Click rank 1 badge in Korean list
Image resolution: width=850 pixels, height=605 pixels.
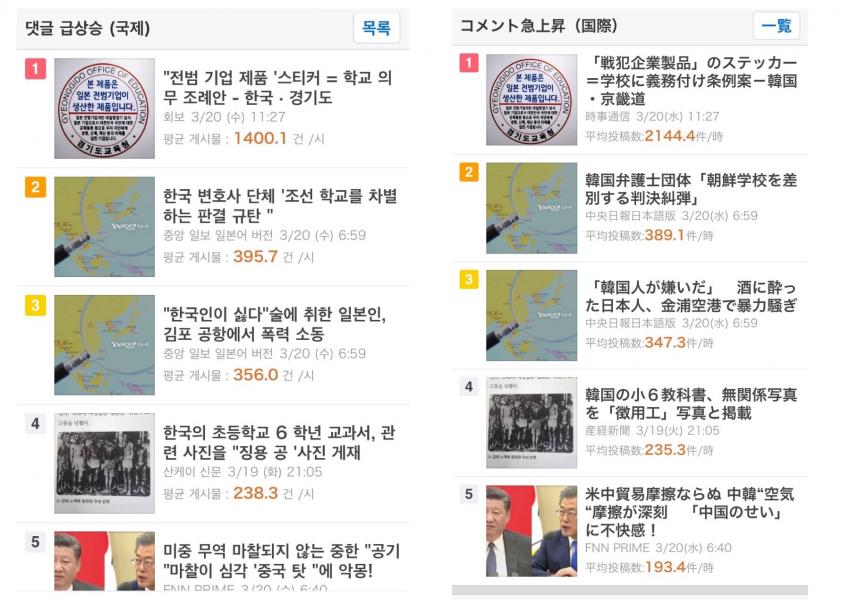[x=35, y=69]
